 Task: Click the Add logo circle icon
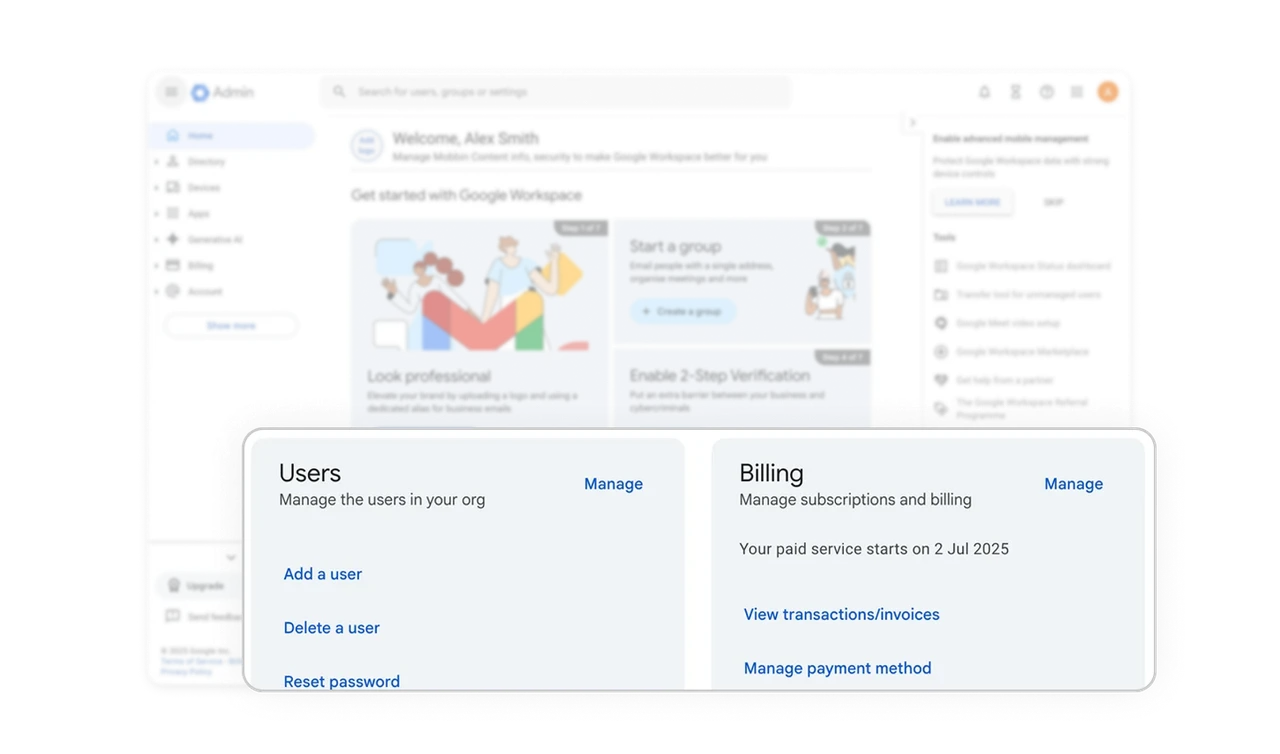pyautogui.click(x=367, y=146)
